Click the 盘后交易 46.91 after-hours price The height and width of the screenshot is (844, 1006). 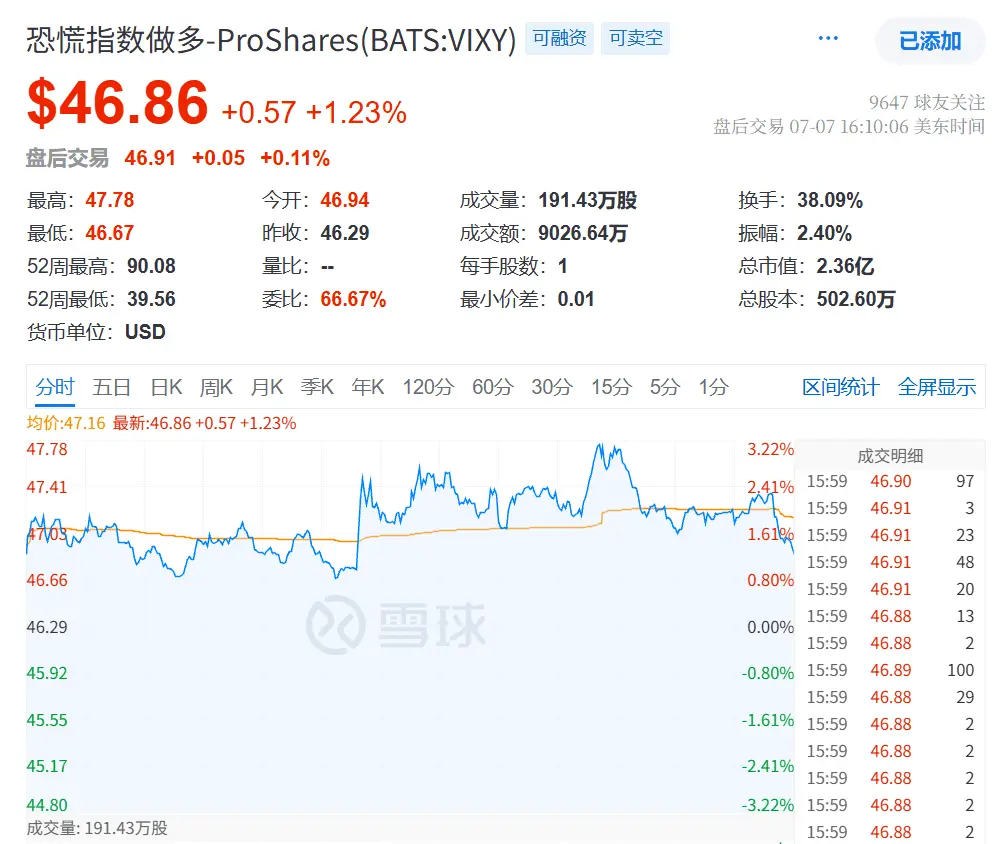[149, 158]
